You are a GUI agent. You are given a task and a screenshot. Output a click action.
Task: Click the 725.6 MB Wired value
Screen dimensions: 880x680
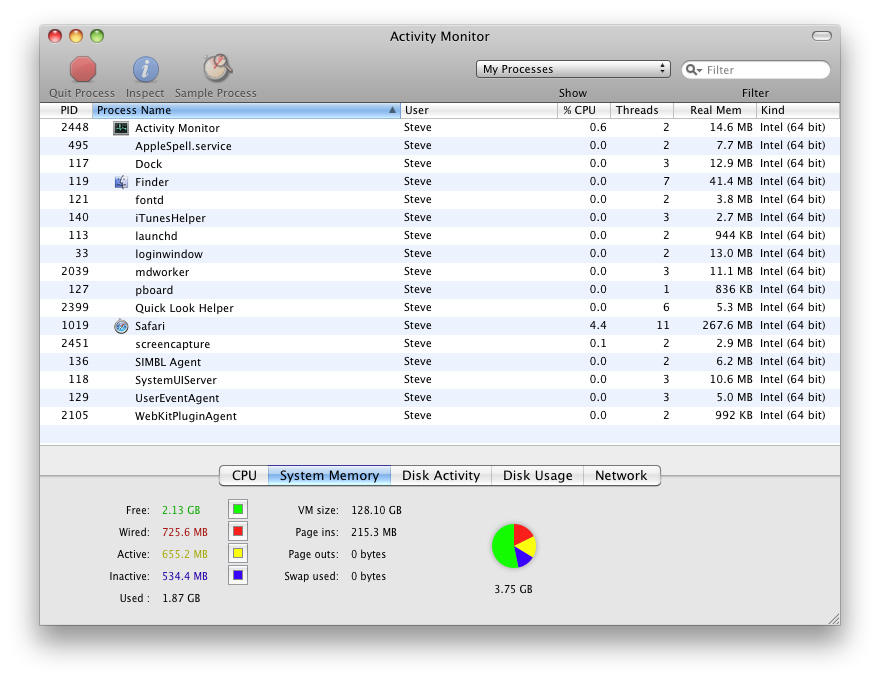[185, 532]
